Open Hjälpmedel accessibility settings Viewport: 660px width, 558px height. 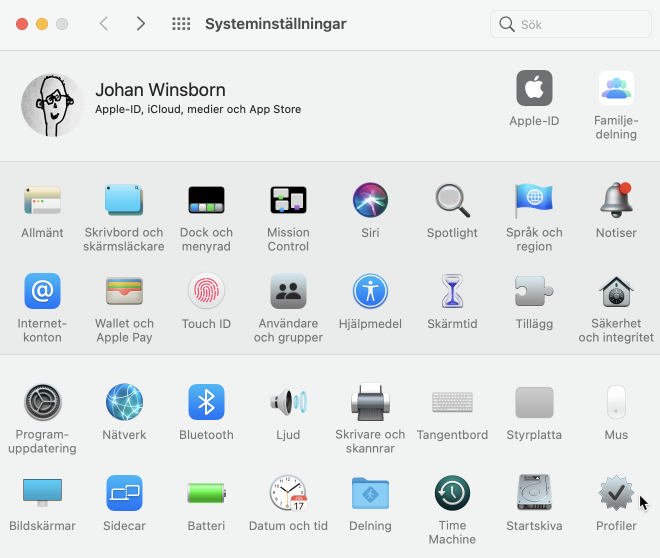370,291
